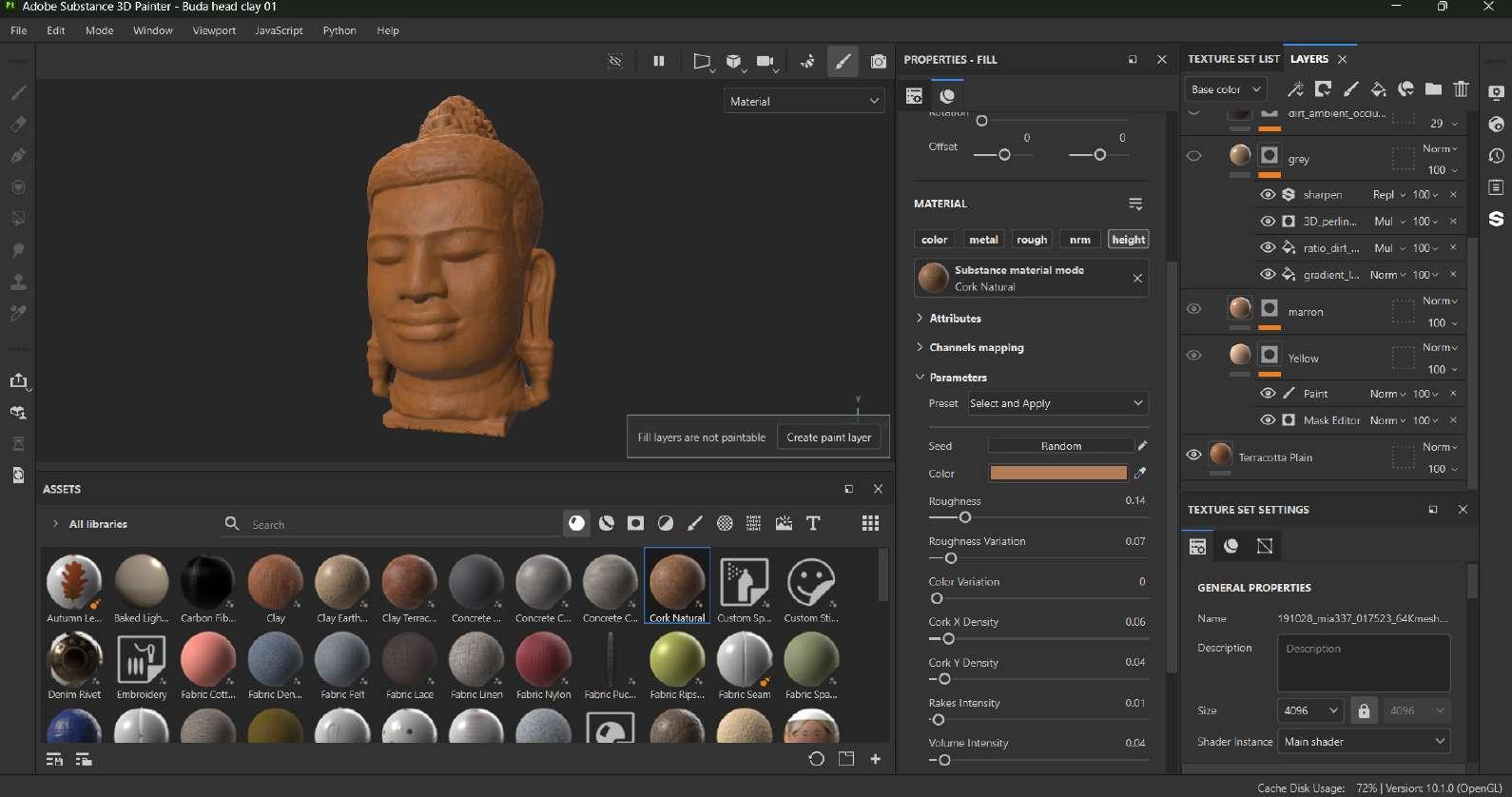Select the Eraser tool in left toolbar

[x=18, y=125]
